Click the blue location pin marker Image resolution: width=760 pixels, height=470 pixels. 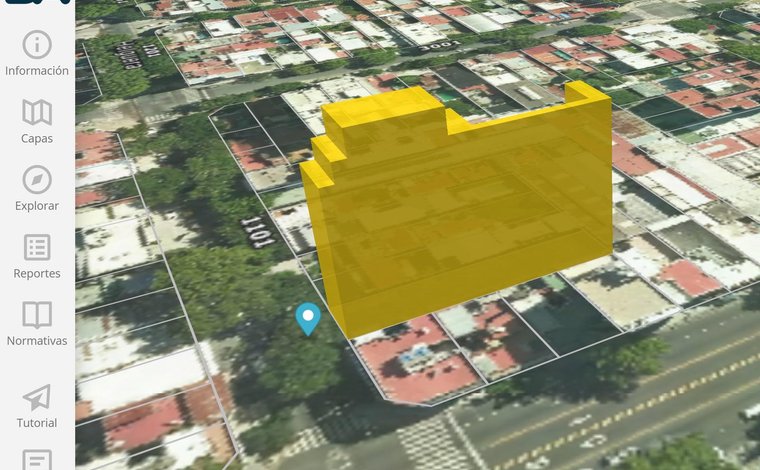click(x=308, y=319)
